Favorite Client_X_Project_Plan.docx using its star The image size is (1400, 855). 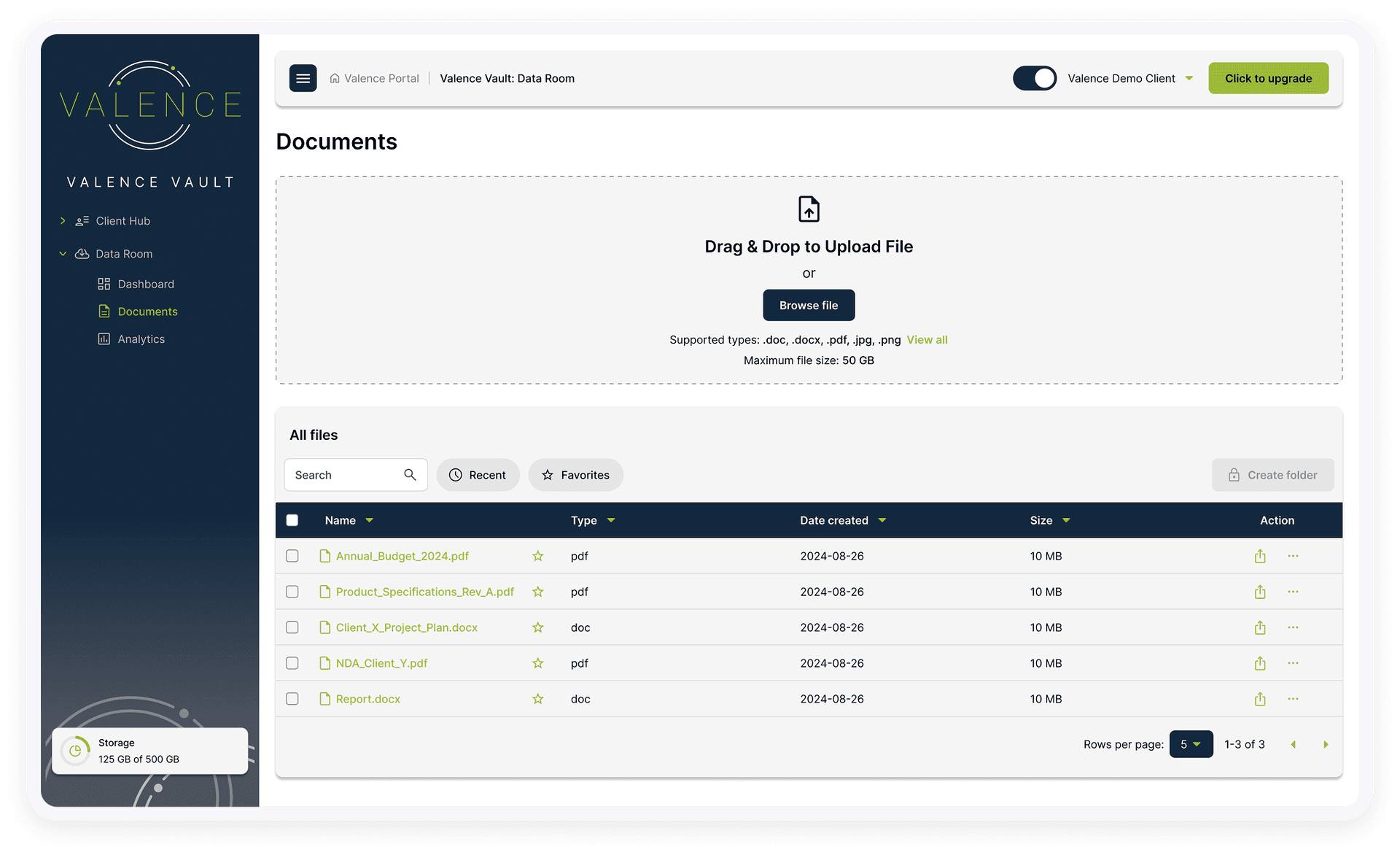[x=538, y=627]
